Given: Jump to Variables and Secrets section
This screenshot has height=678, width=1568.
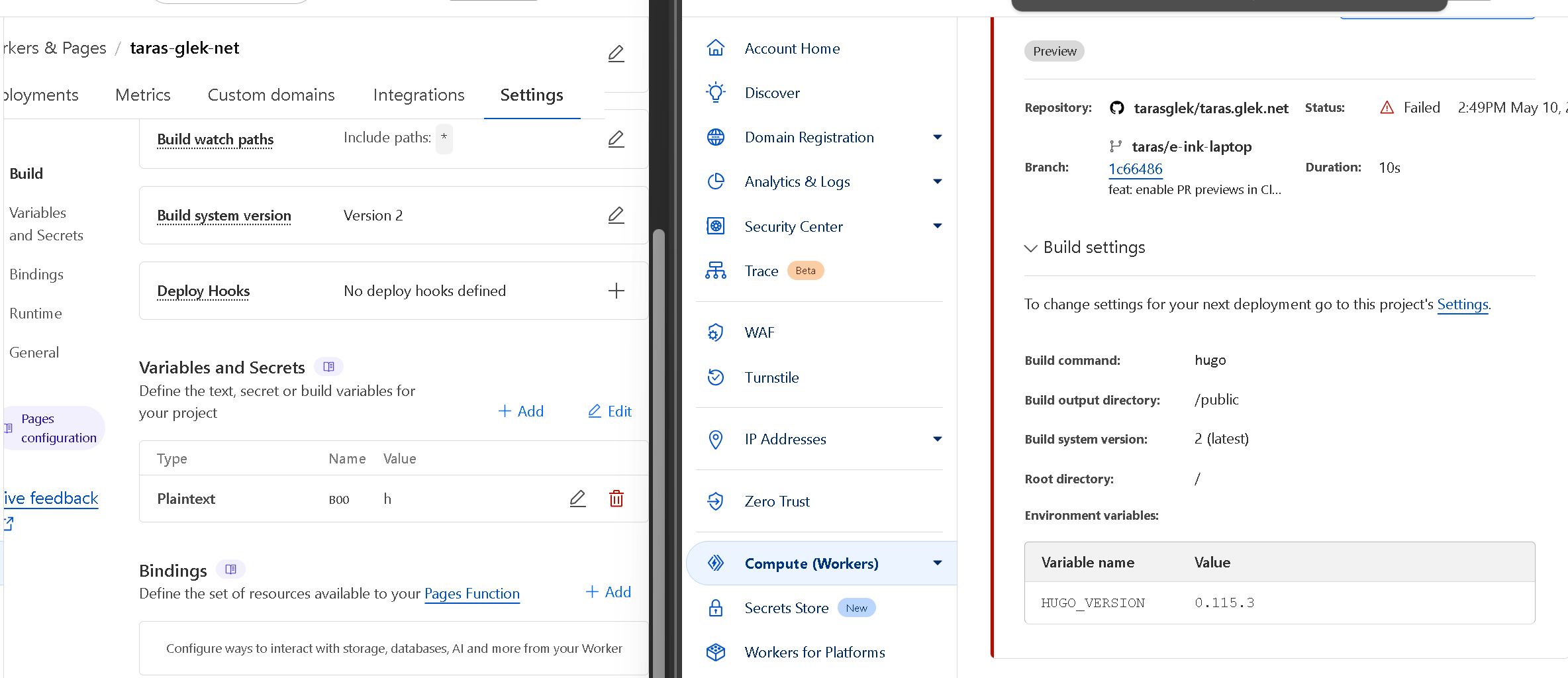Looking at the screenshot, I should 46,224.
